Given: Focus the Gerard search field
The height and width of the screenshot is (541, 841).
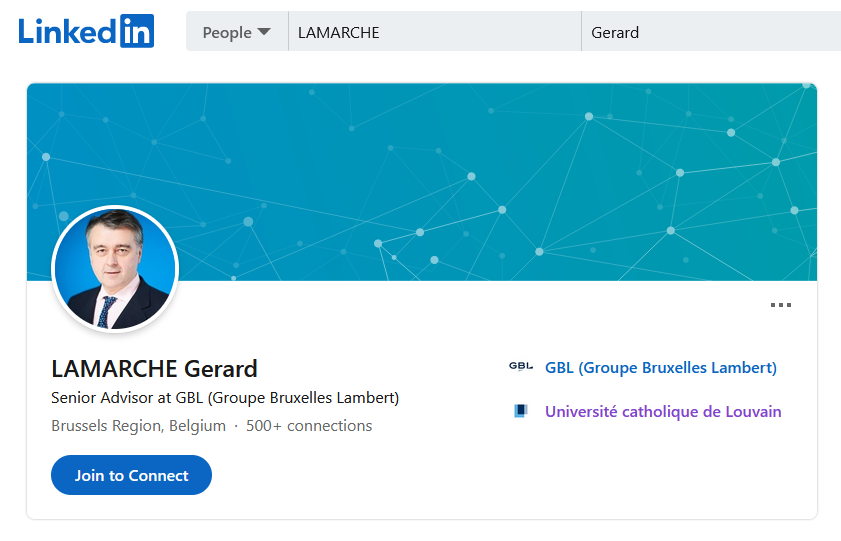Looking at the screenshot, I should (711, 32).
